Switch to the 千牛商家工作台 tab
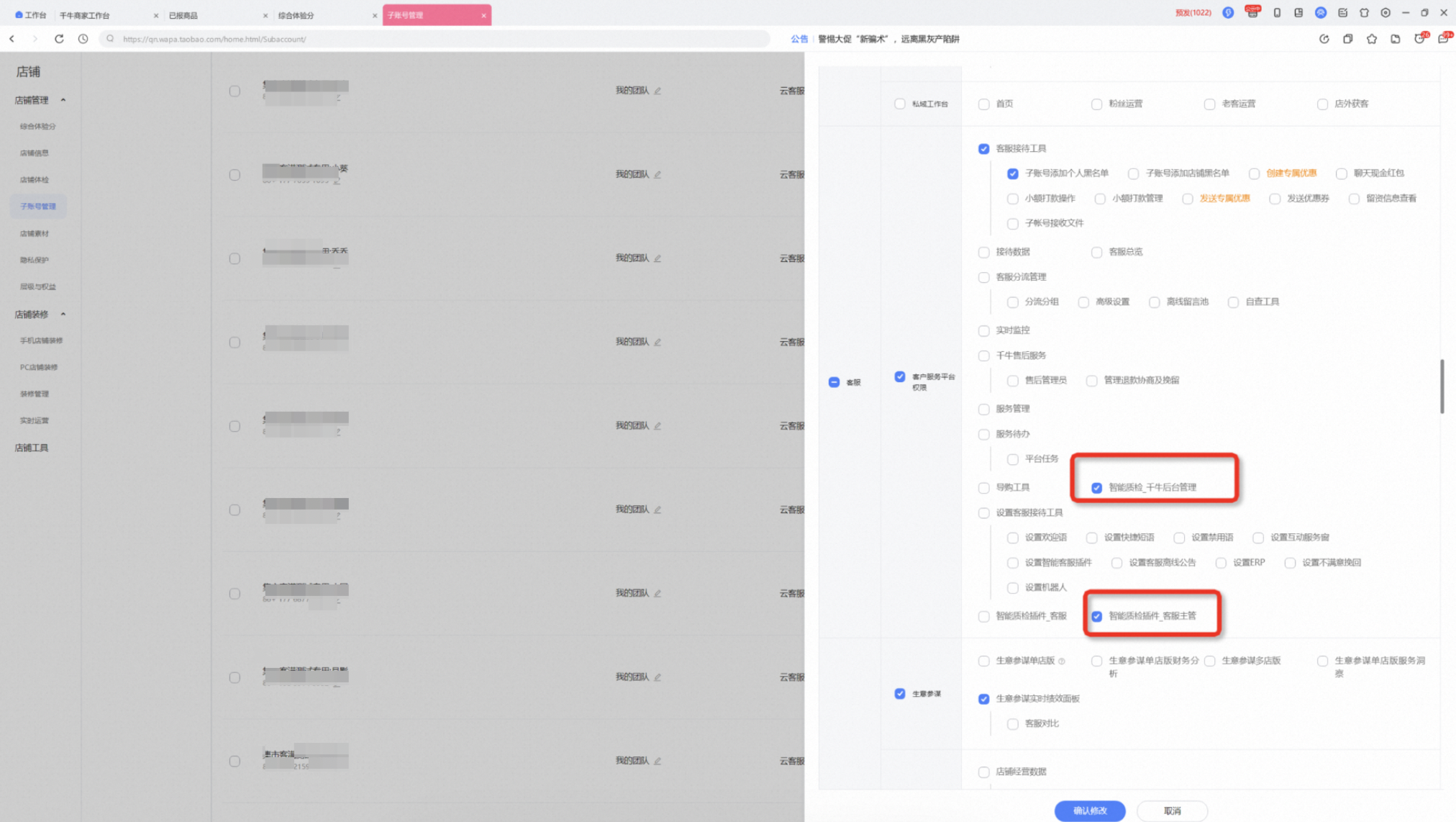Screen dimensions: 1456x822 click(x=108, y=15)
